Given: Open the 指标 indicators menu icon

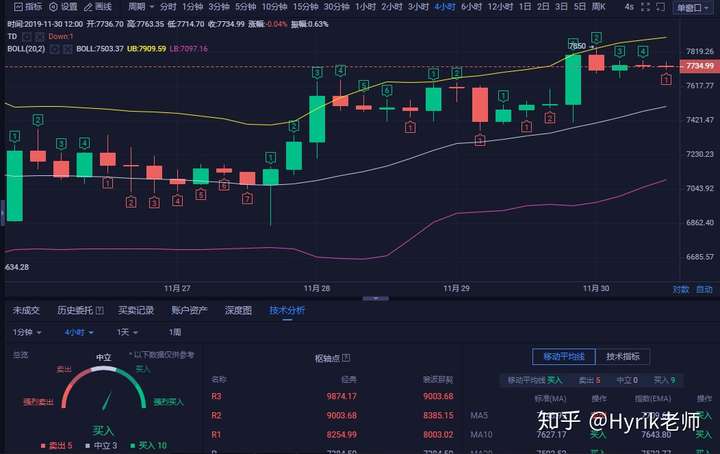Looking at the screenshot, I should [18, 6].
